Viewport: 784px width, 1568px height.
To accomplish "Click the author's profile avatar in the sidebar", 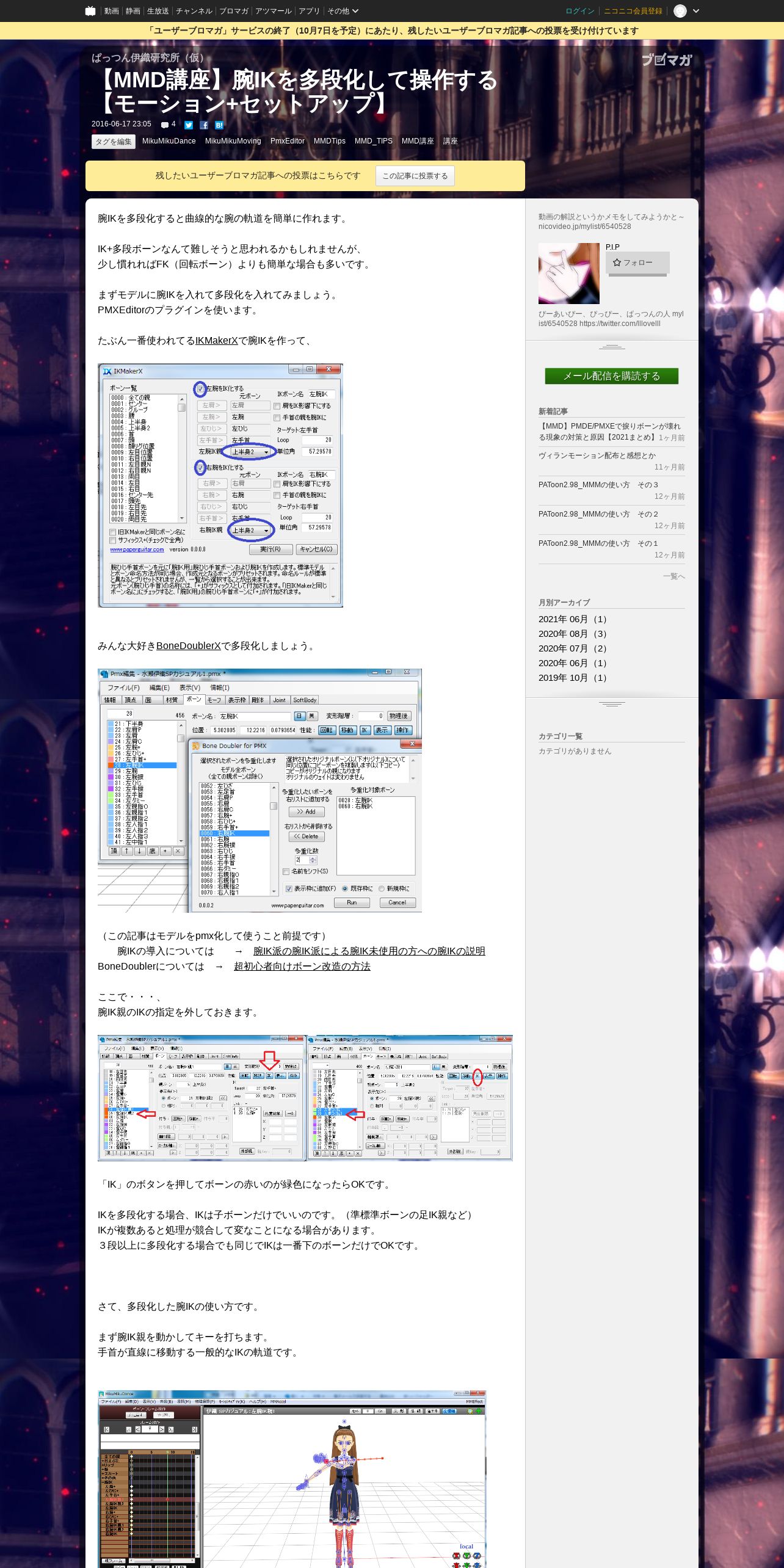I will (x=569, y=274).
